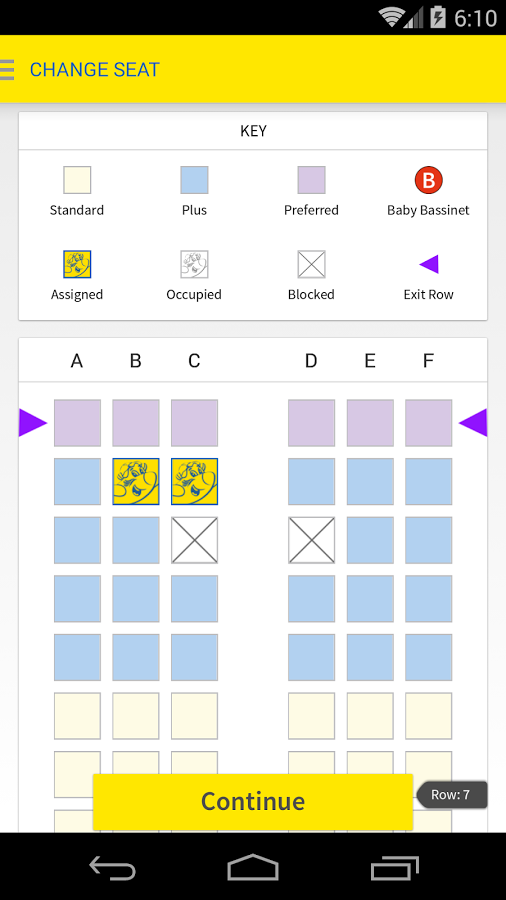Screen dimensions: 506x900
Task: Tap the Baby Bassinet icon in key
Action: point(429,180)
